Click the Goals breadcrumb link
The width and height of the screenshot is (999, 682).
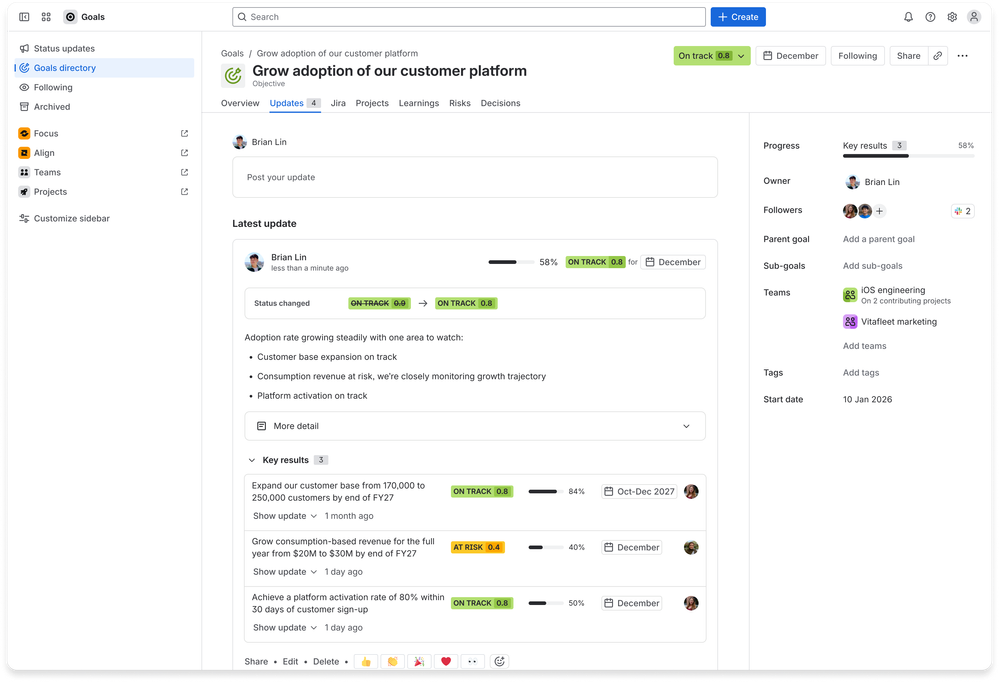[232, 54]
